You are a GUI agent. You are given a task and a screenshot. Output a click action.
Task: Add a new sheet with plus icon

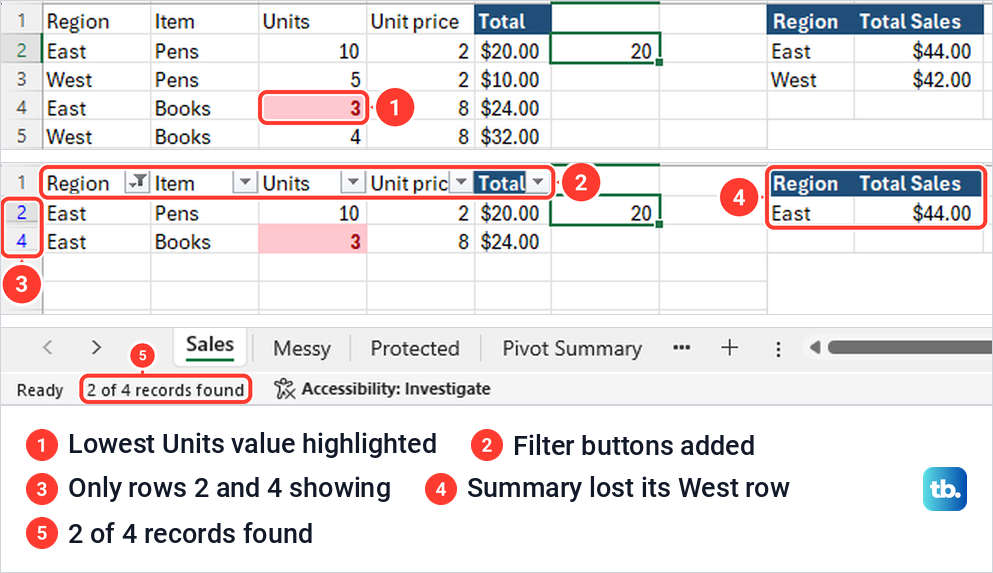[730, 348]
